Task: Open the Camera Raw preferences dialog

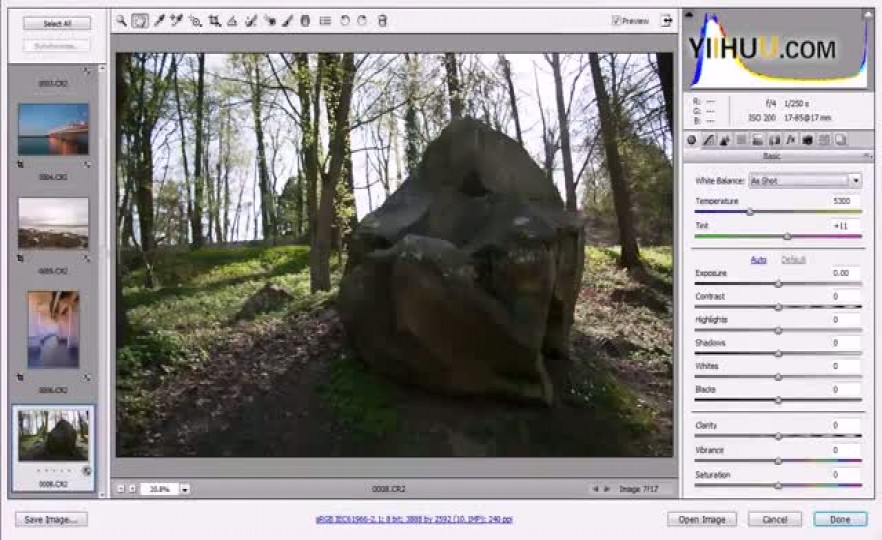Action: click(x=325, y=21)
